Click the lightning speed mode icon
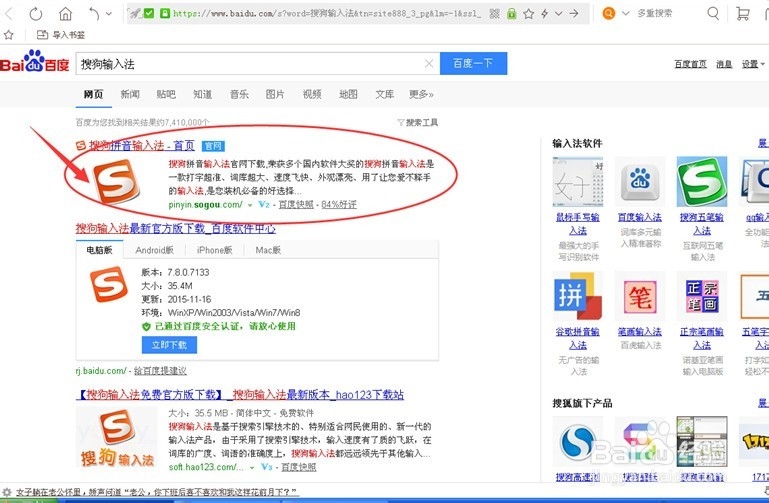The image size is (769, 503). pos(544,14)
